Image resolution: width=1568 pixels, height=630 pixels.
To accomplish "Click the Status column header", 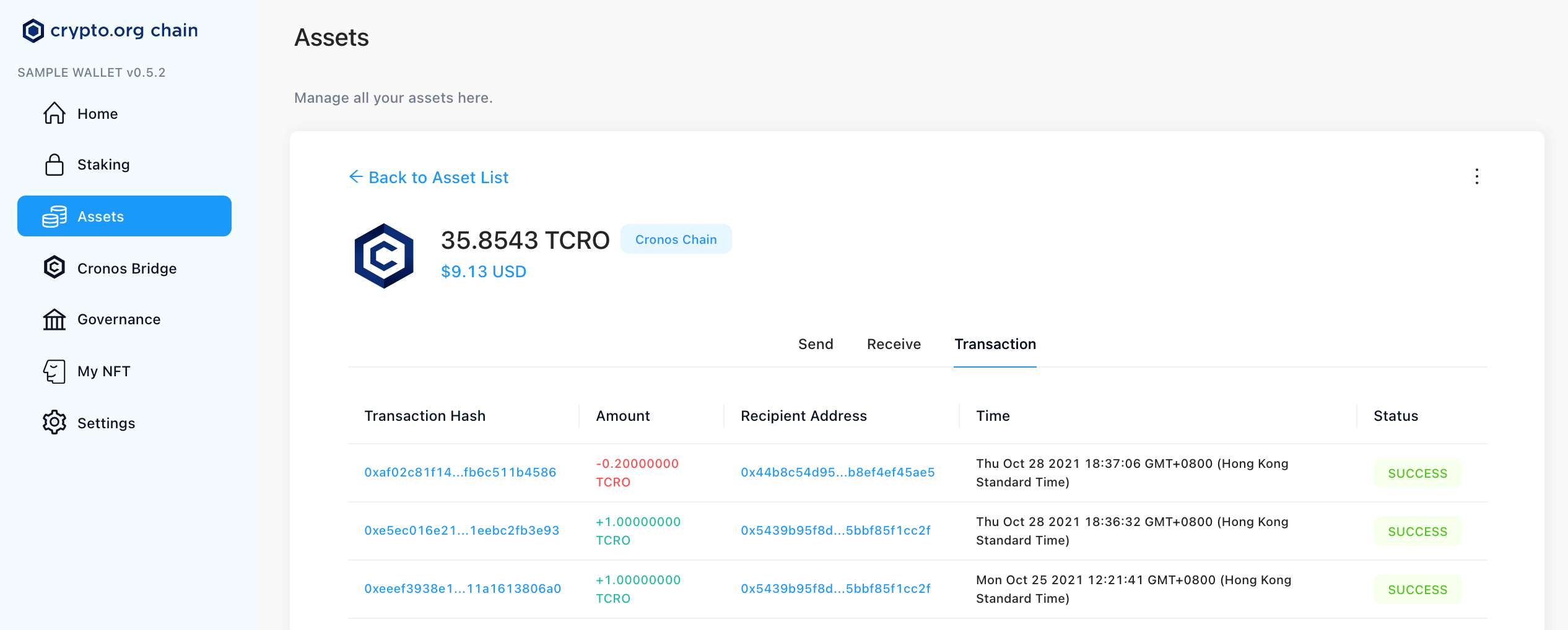I will point(1396,416).
